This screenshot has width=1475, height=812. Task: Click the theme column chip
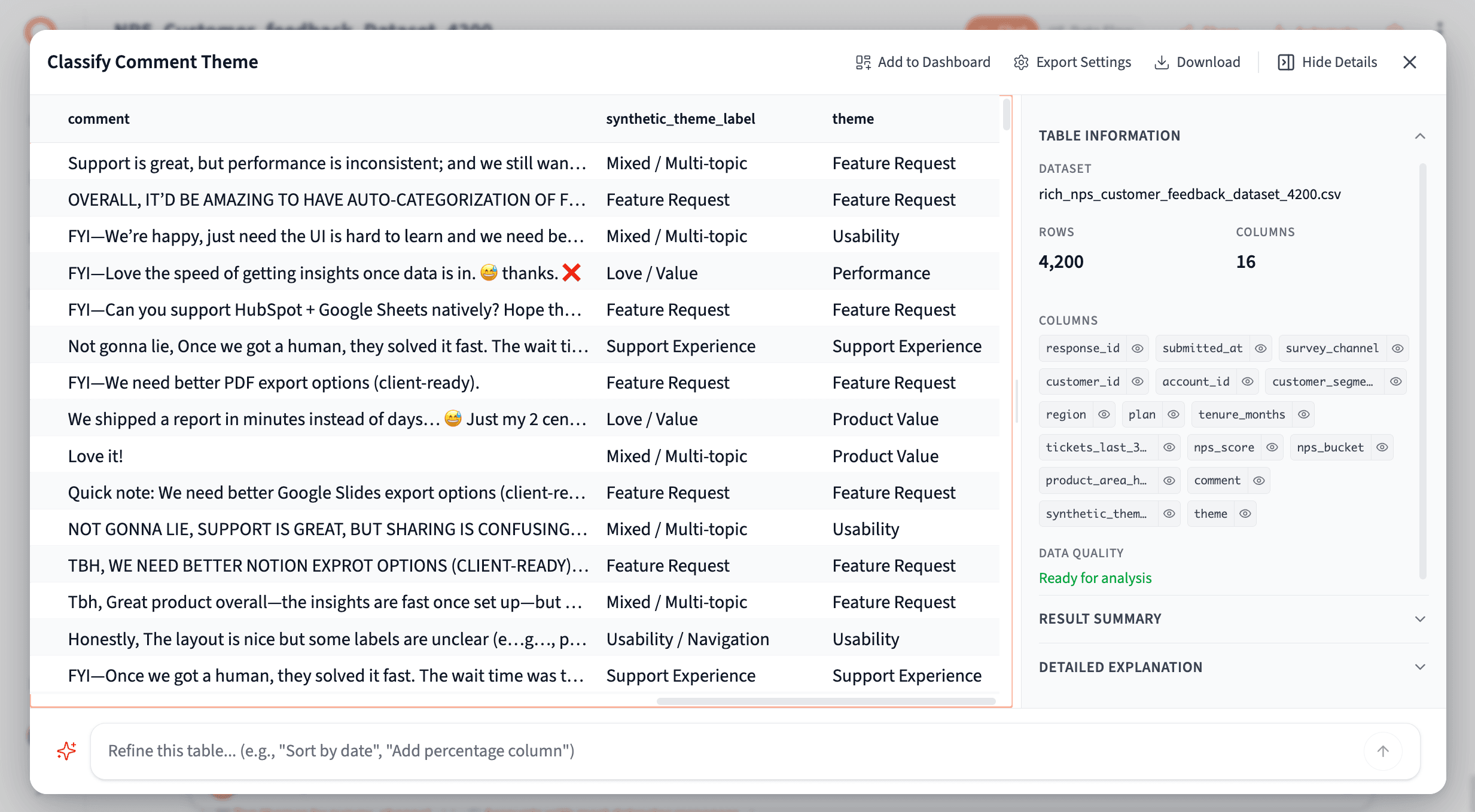click(x=1210, y=513)
